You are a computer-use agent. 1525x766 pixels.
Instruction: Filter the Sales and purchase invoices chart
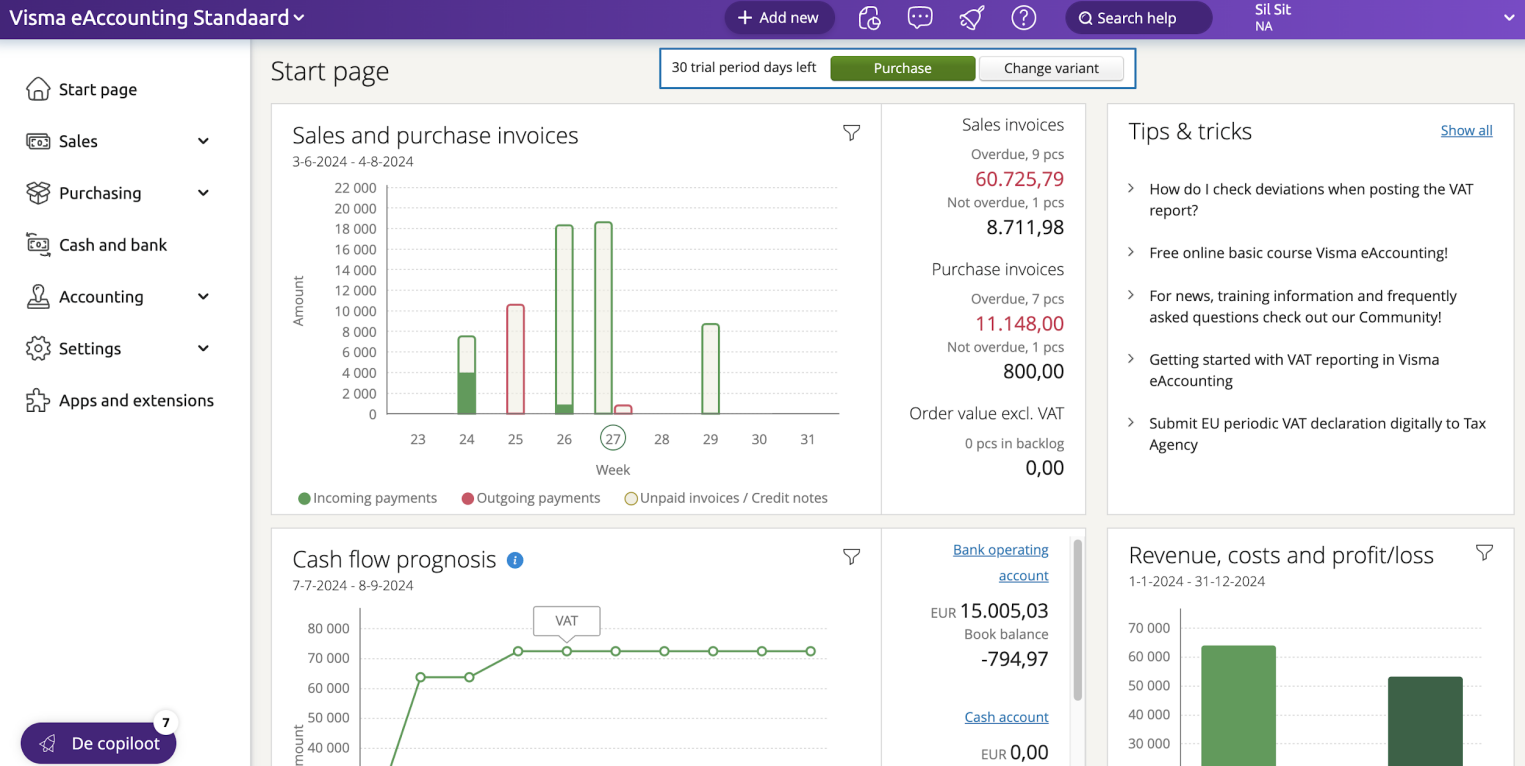tap(851, 133)
